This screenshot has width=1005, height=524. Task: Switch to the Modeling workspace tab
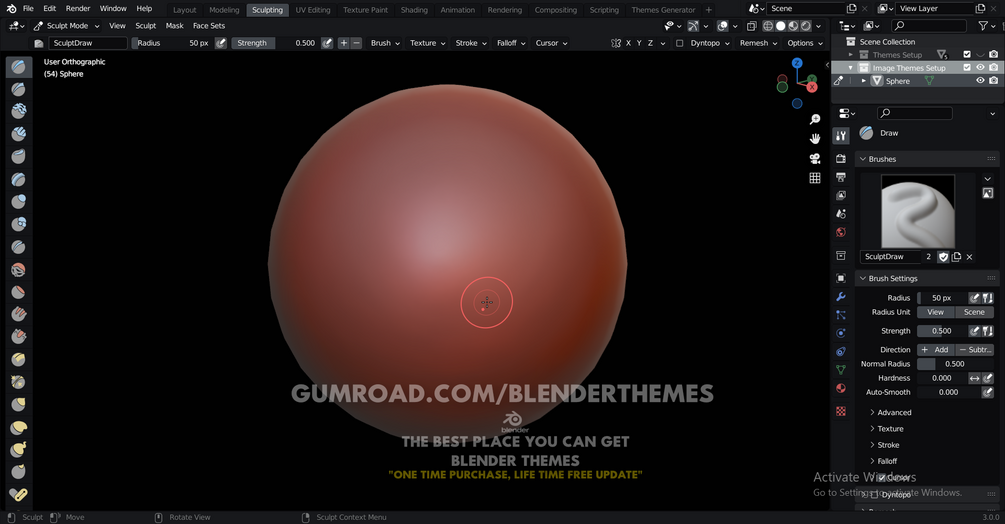click(x=224, y=10)
